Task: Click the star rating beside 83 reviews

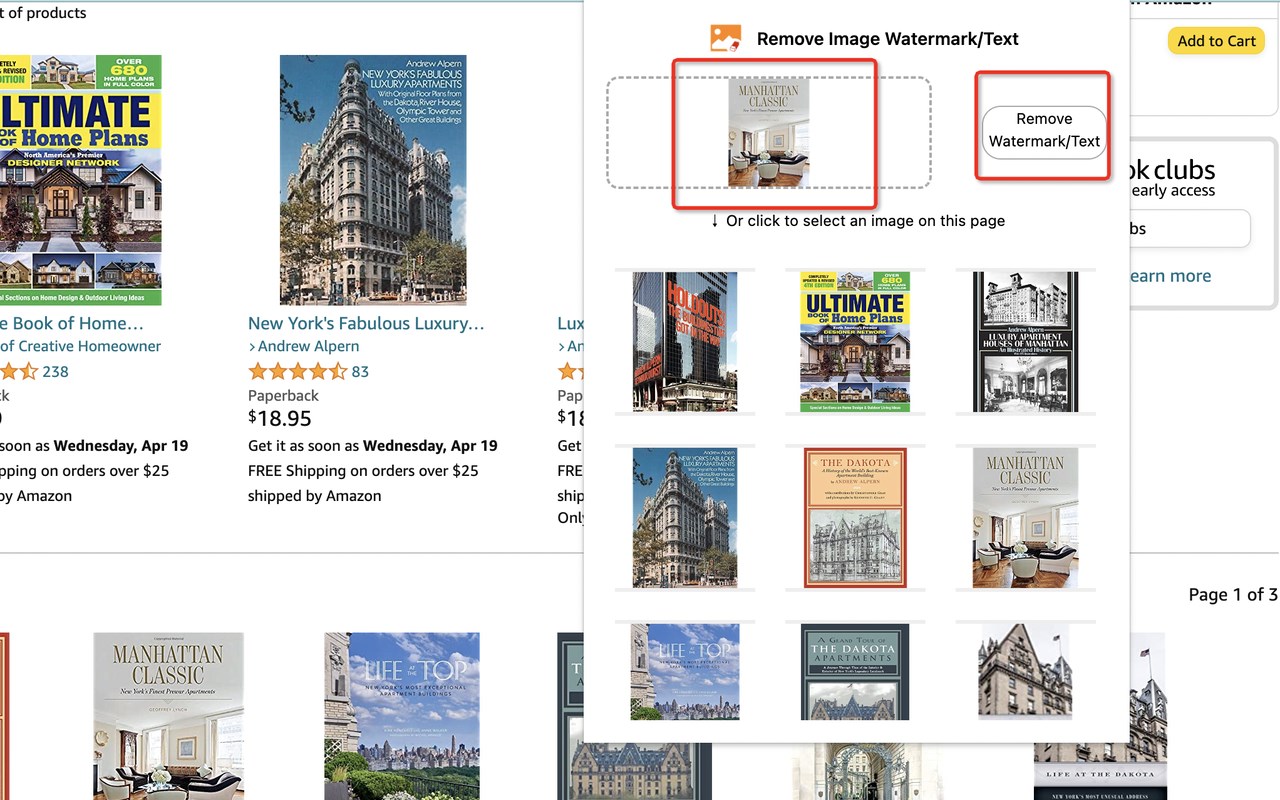Action: [297, 371]
